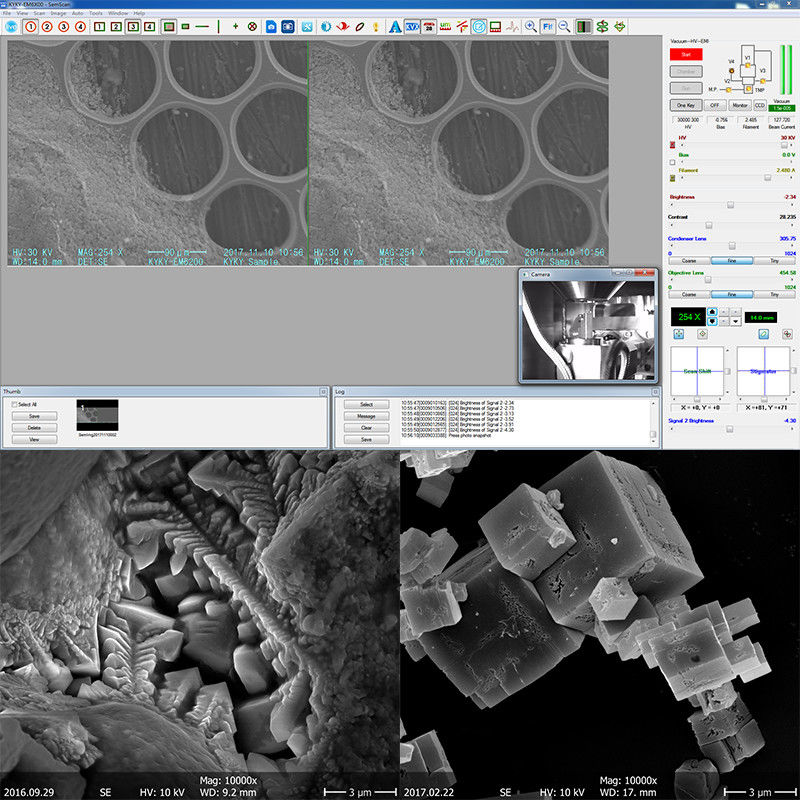Set Objective Lens step to Tiny

coord(774,294)
